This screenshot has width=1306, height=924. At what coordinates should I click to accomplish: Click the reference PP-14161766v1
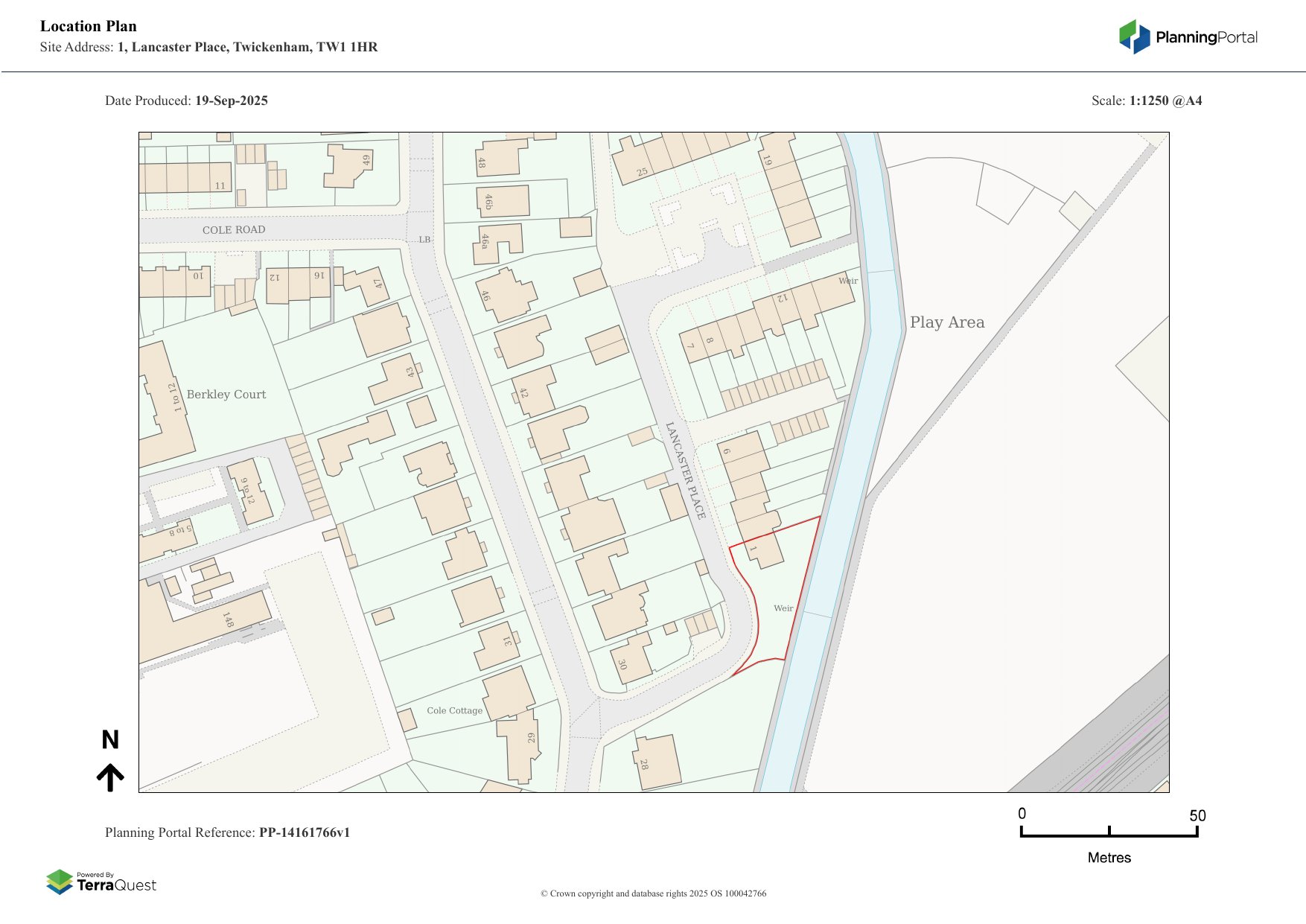click(304, 832)
